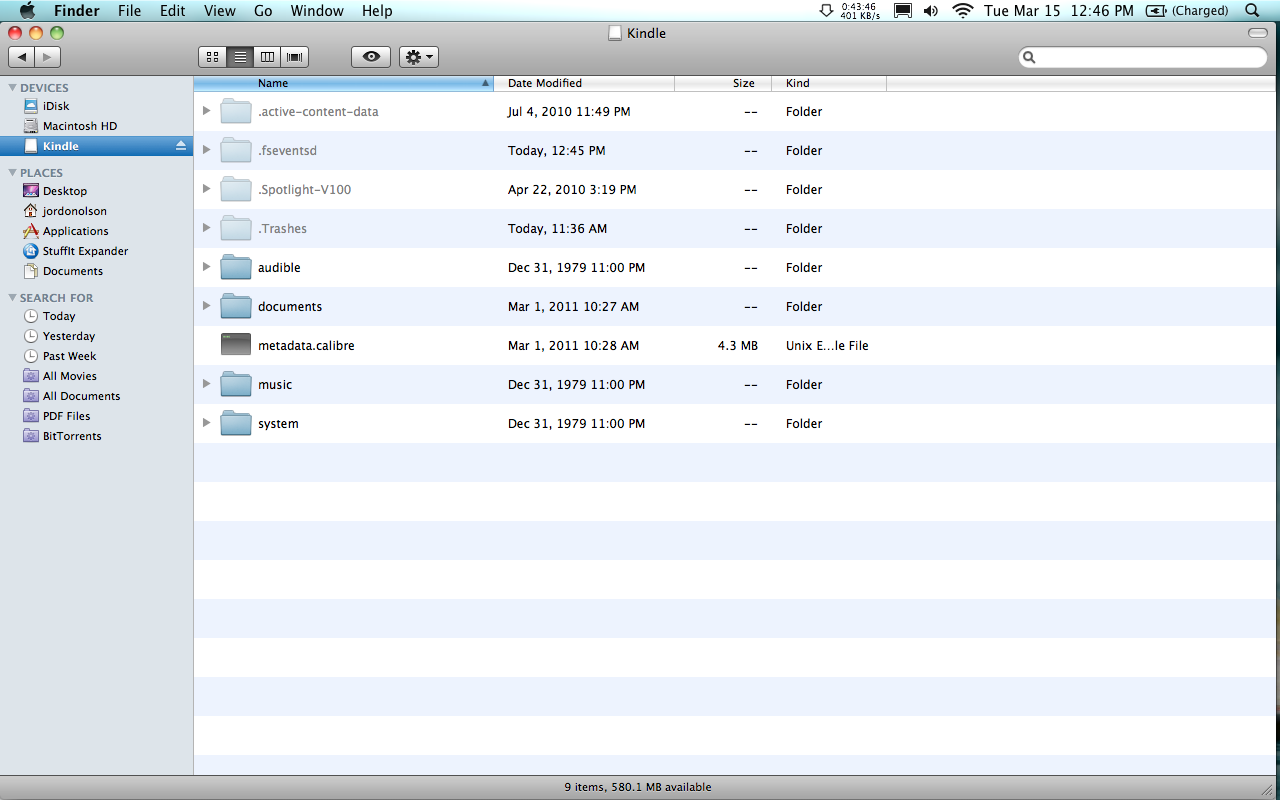Screen dimensions: 1280x800
Task: Expand the .Spotlight-V100 folder
Action: pyautogui.click(x=207, y=189)
